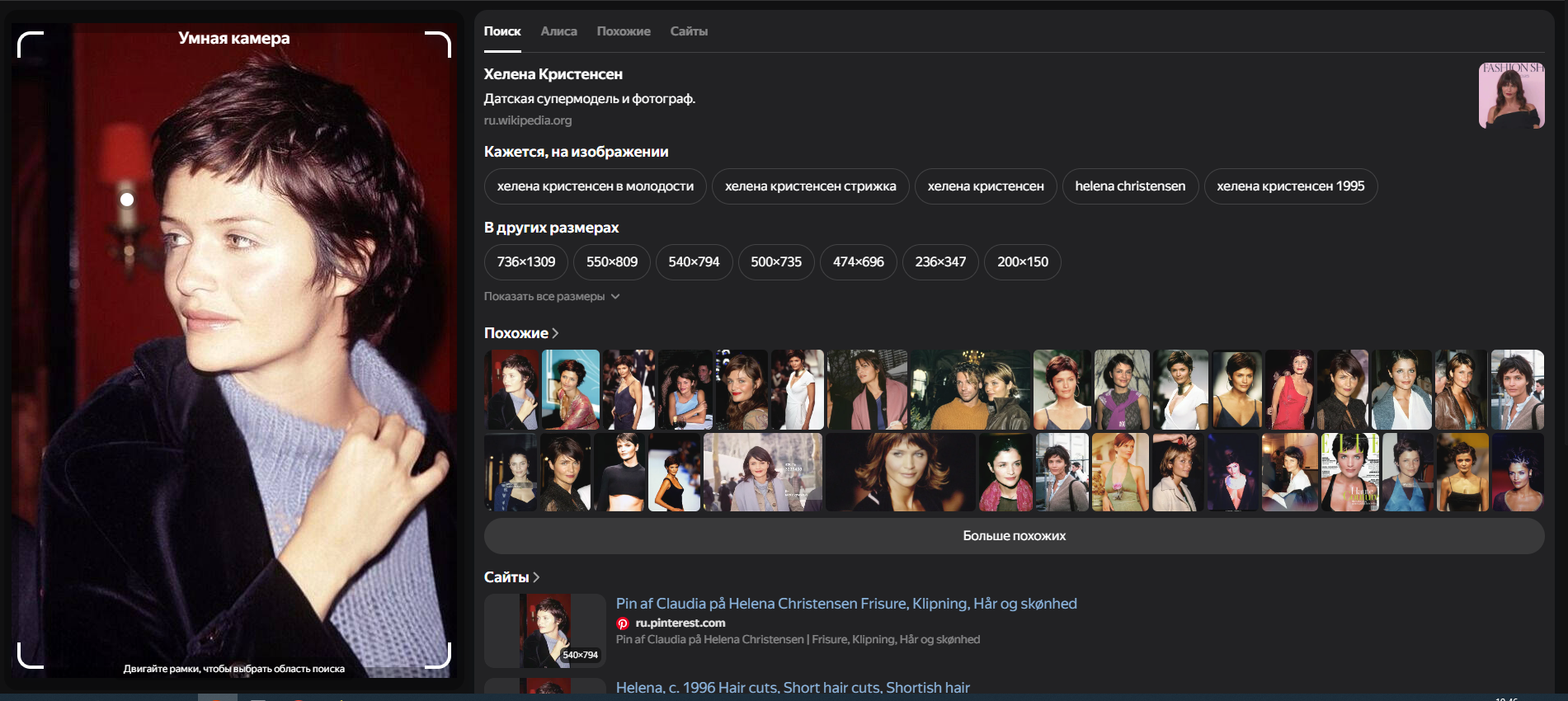Click the Похожие section heading
The height and width of the screenshot is (701, 1568).
pos(516,333)
